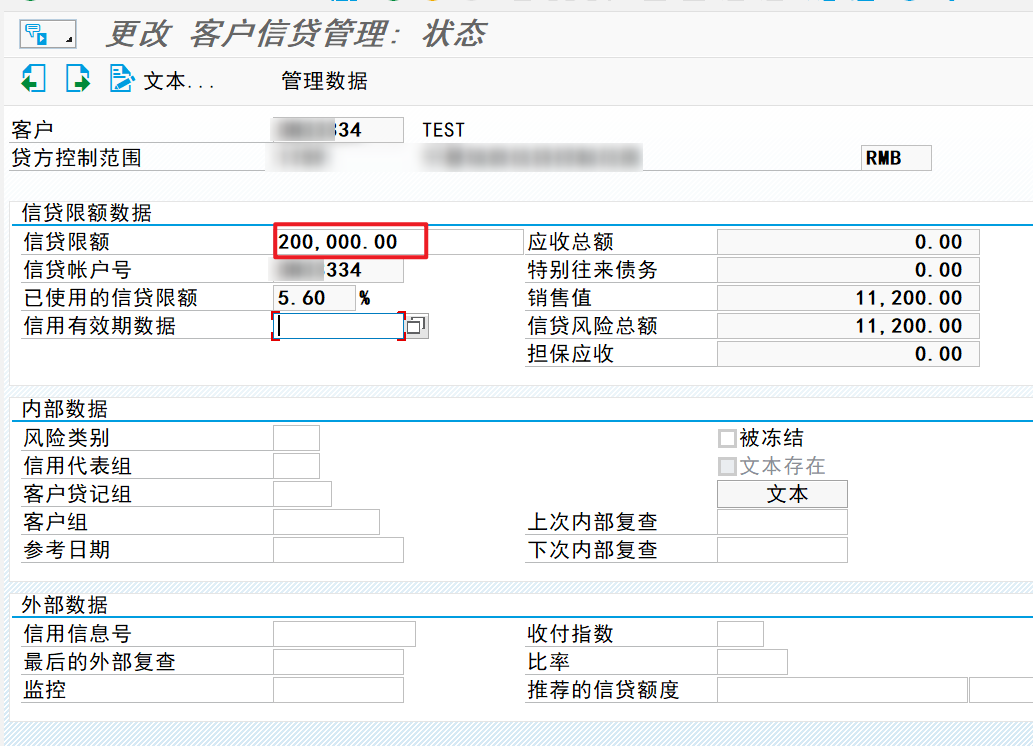Viewport: 1033px width, 746px height.
Task: Click the 风险类别 input field
Action: coord(295,437)
